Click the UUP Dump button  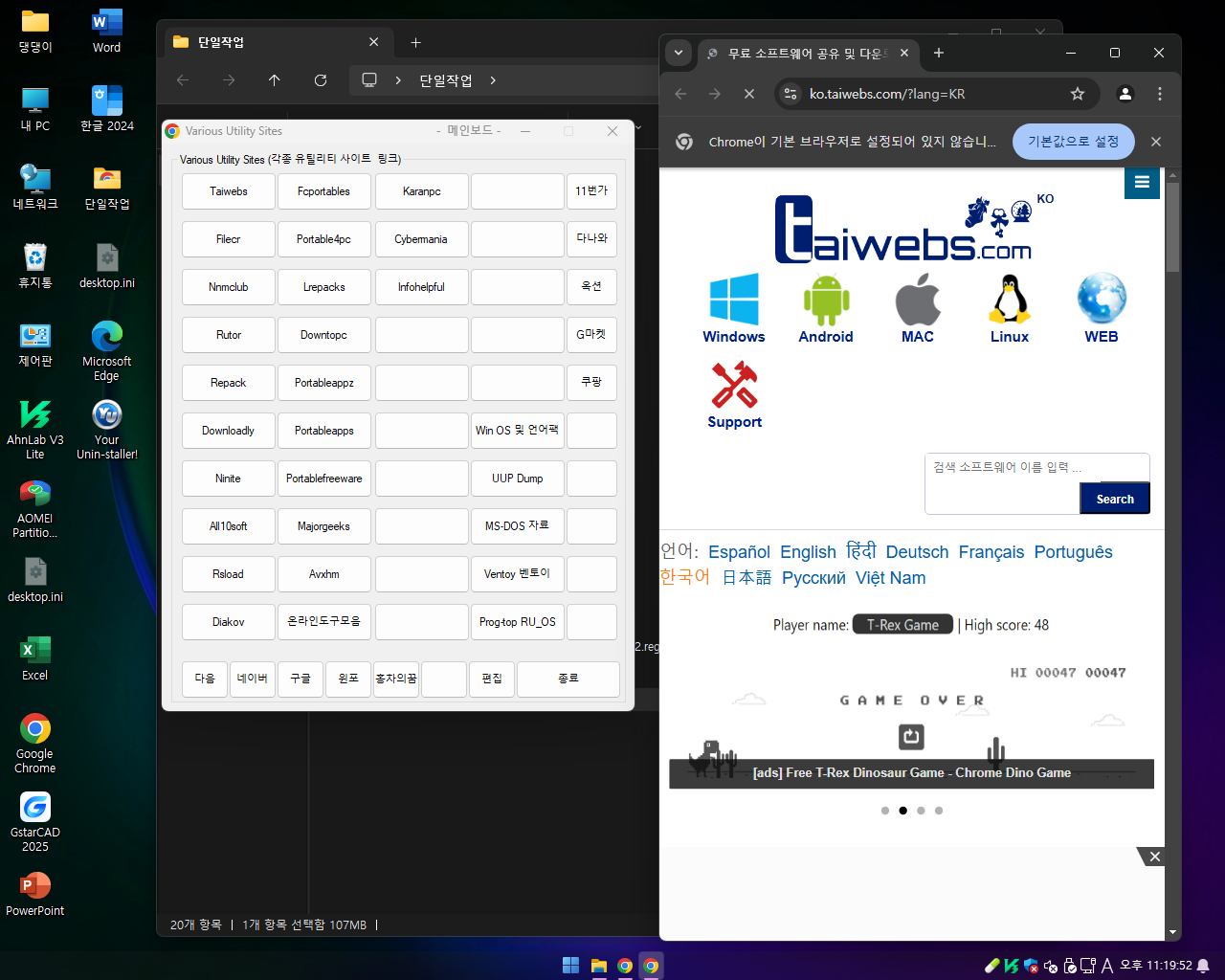point(518,479)
